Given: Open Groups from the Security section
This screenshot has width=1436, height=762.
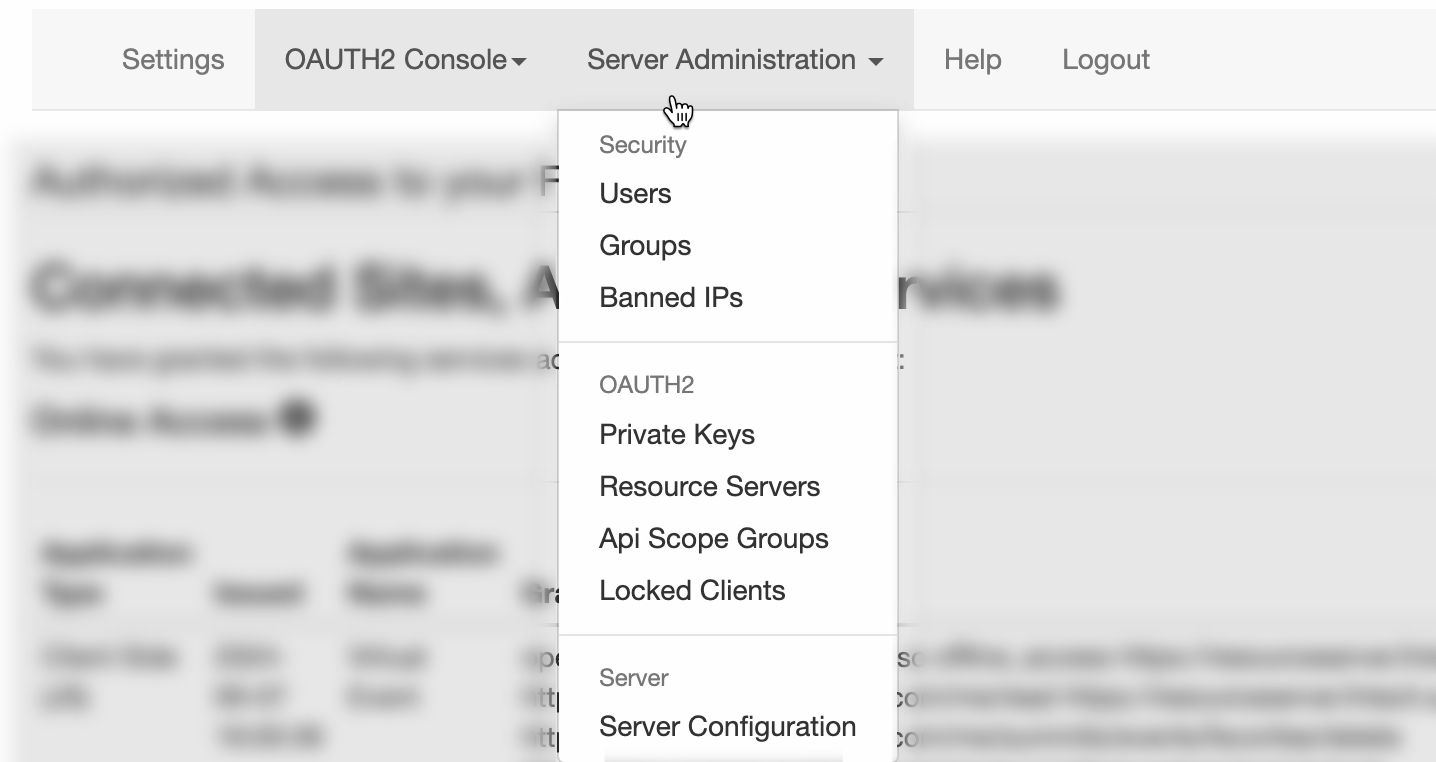Looking at the screenshot, I should pyautogui.click(x=645, y=246).
